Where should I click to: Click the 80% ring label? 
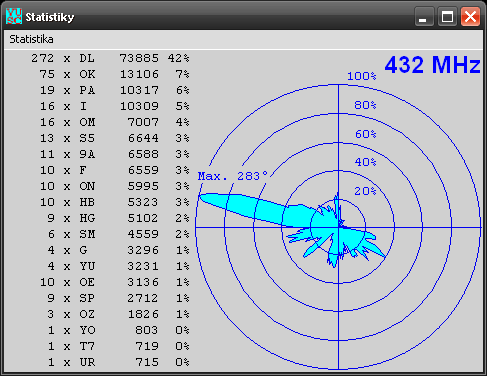(365, 105)
